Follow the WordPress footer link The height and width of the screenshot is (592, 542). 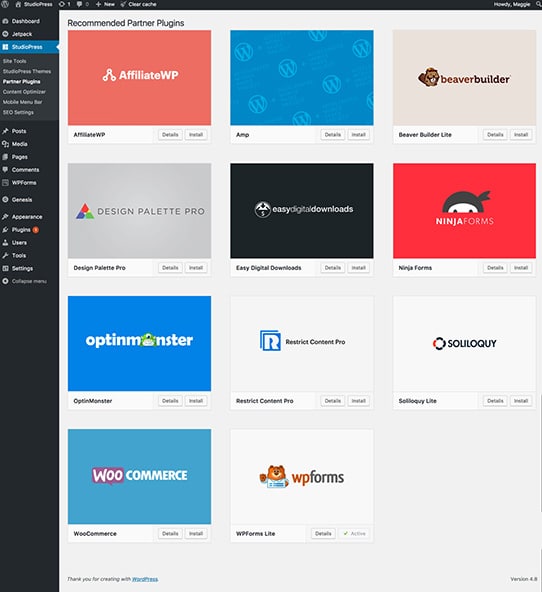[x=145, y=579]
